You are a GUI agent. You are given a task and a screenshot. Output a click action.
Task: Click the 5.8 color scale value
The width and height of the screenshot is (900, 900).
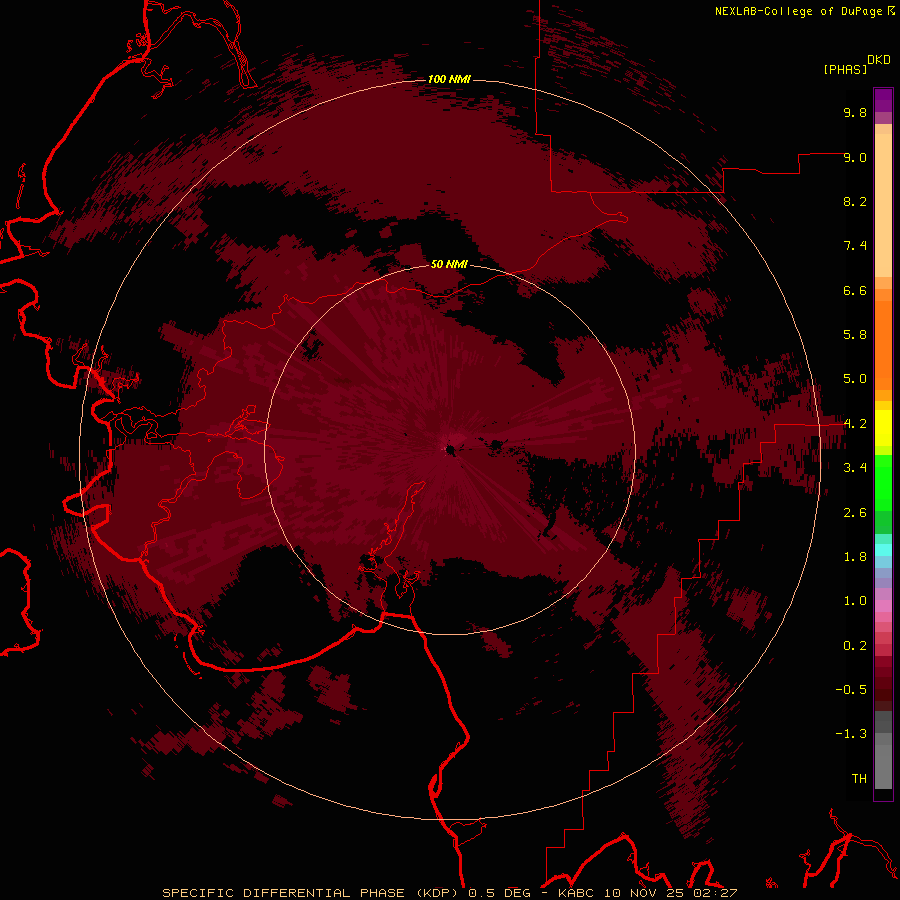pos(855,335)
